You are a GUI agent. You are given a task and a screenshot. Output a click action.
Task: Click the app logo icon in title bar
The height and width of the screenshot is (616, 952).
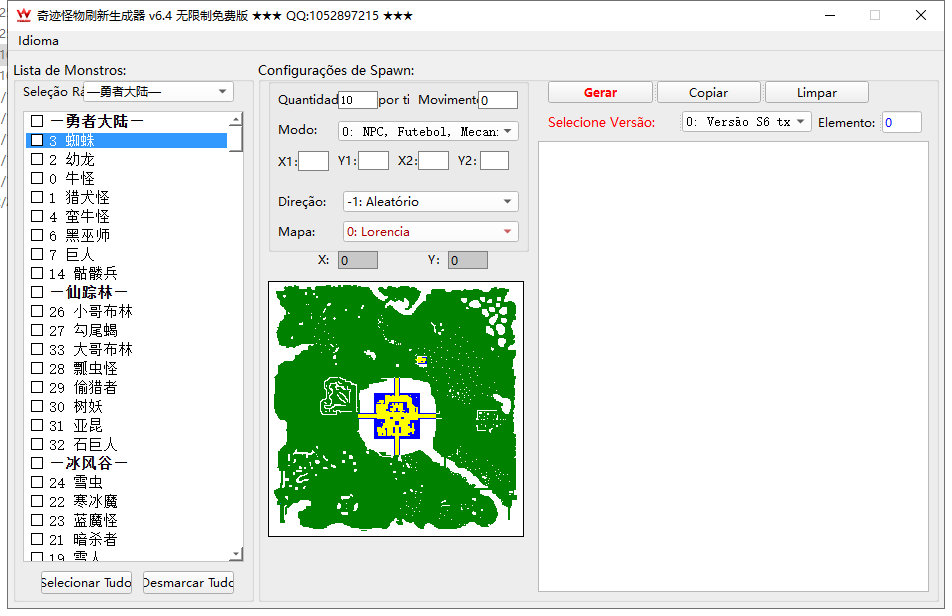pyautogui.click(x=24, y=15)
